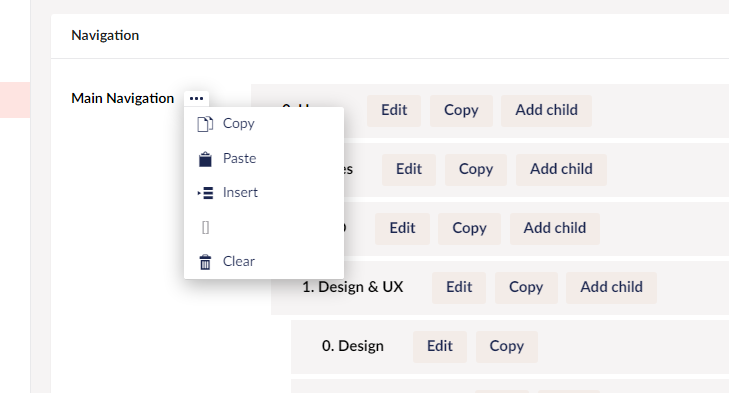The height and width of the screenshot is (393, 729).
Task: Click the unlabeled brackets icon in menu
Action: 205,227
